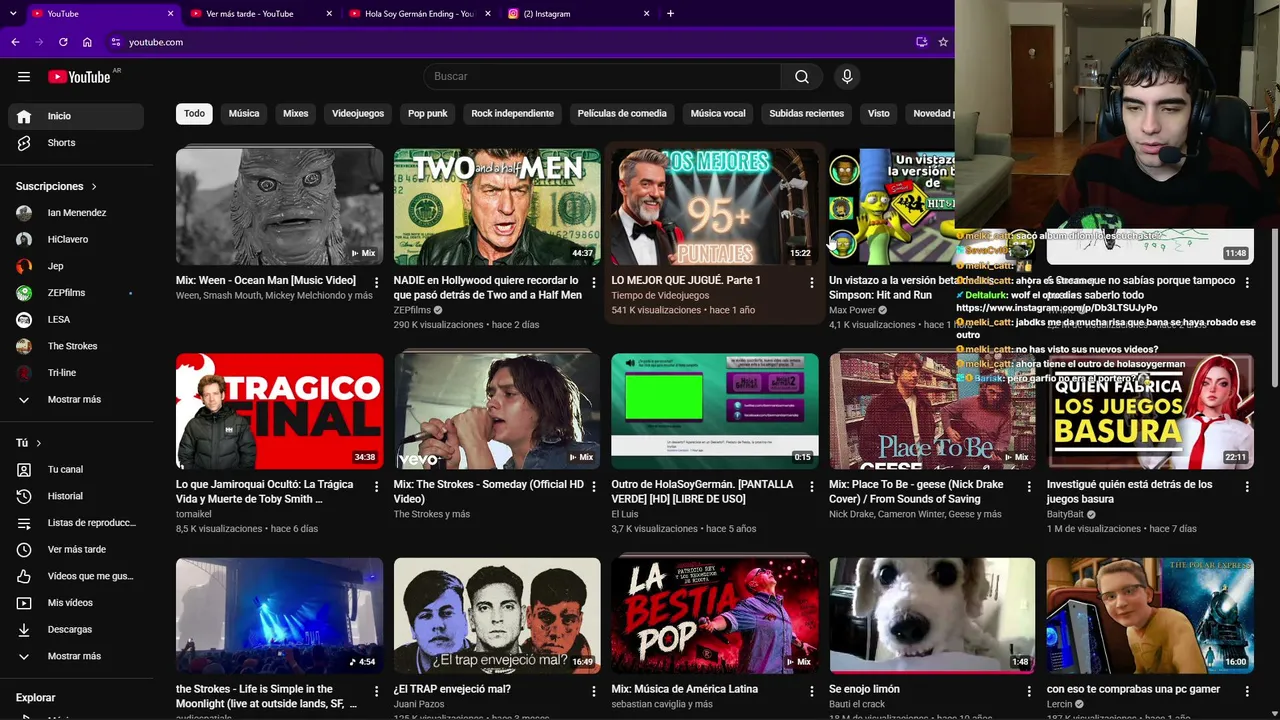The image size is (1280, 720).
Task: Select the Música vocal filter chip
Action: click(x=718, y=114)
